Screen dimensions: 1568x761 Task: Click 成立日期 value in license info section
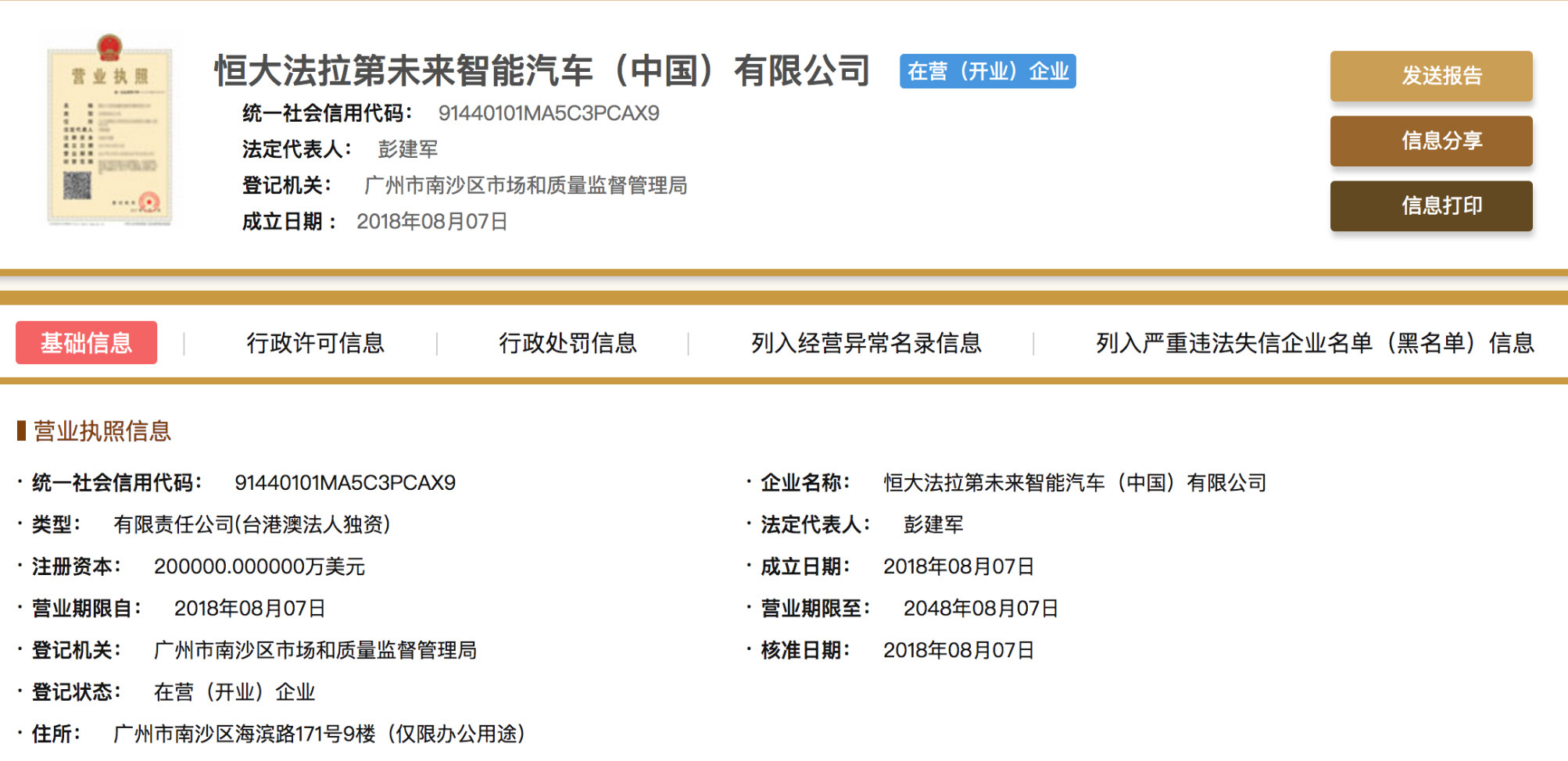pos(958,566)
